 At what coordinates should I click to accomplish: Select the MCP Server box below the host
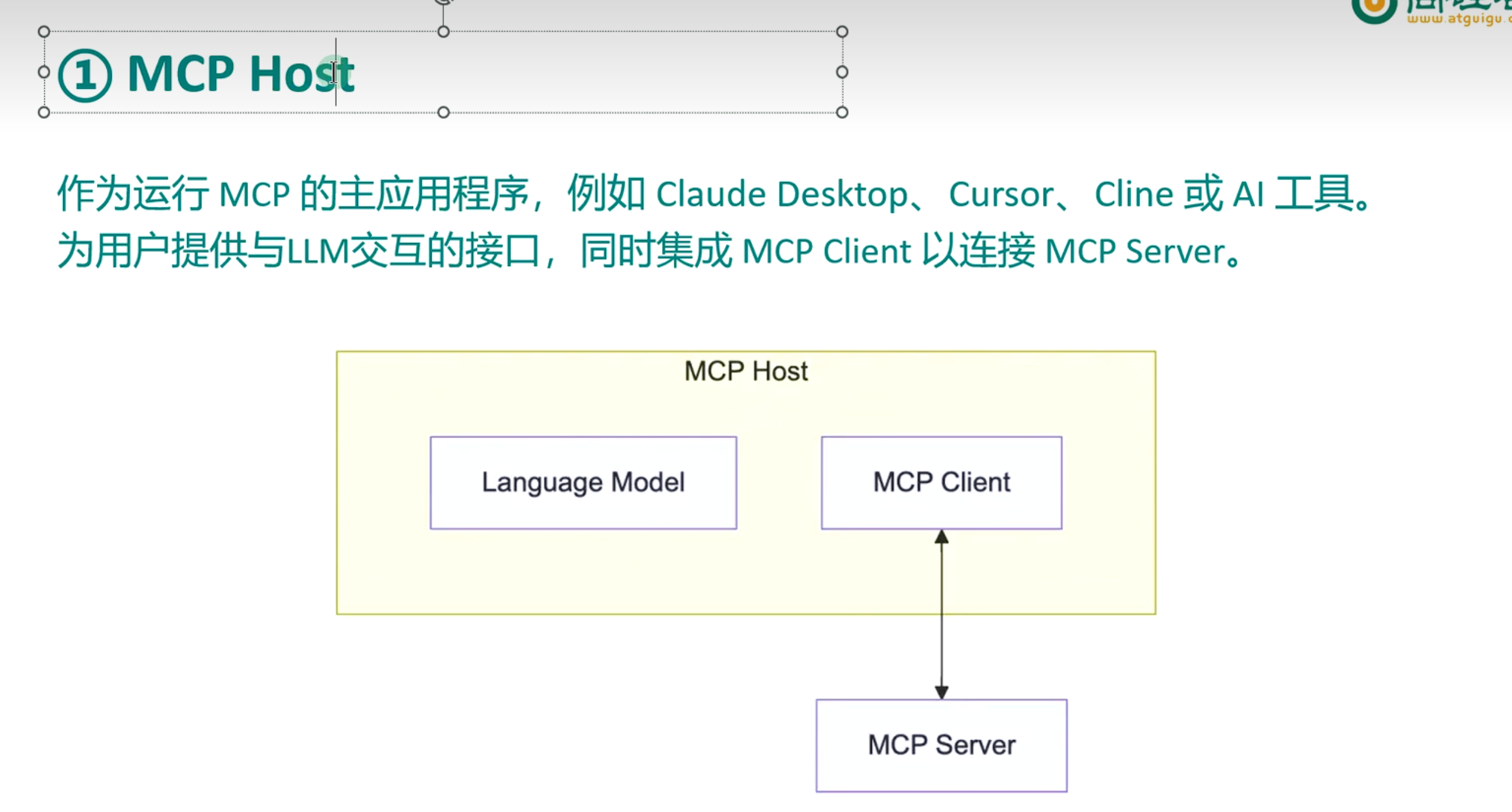tap(941, 745)
